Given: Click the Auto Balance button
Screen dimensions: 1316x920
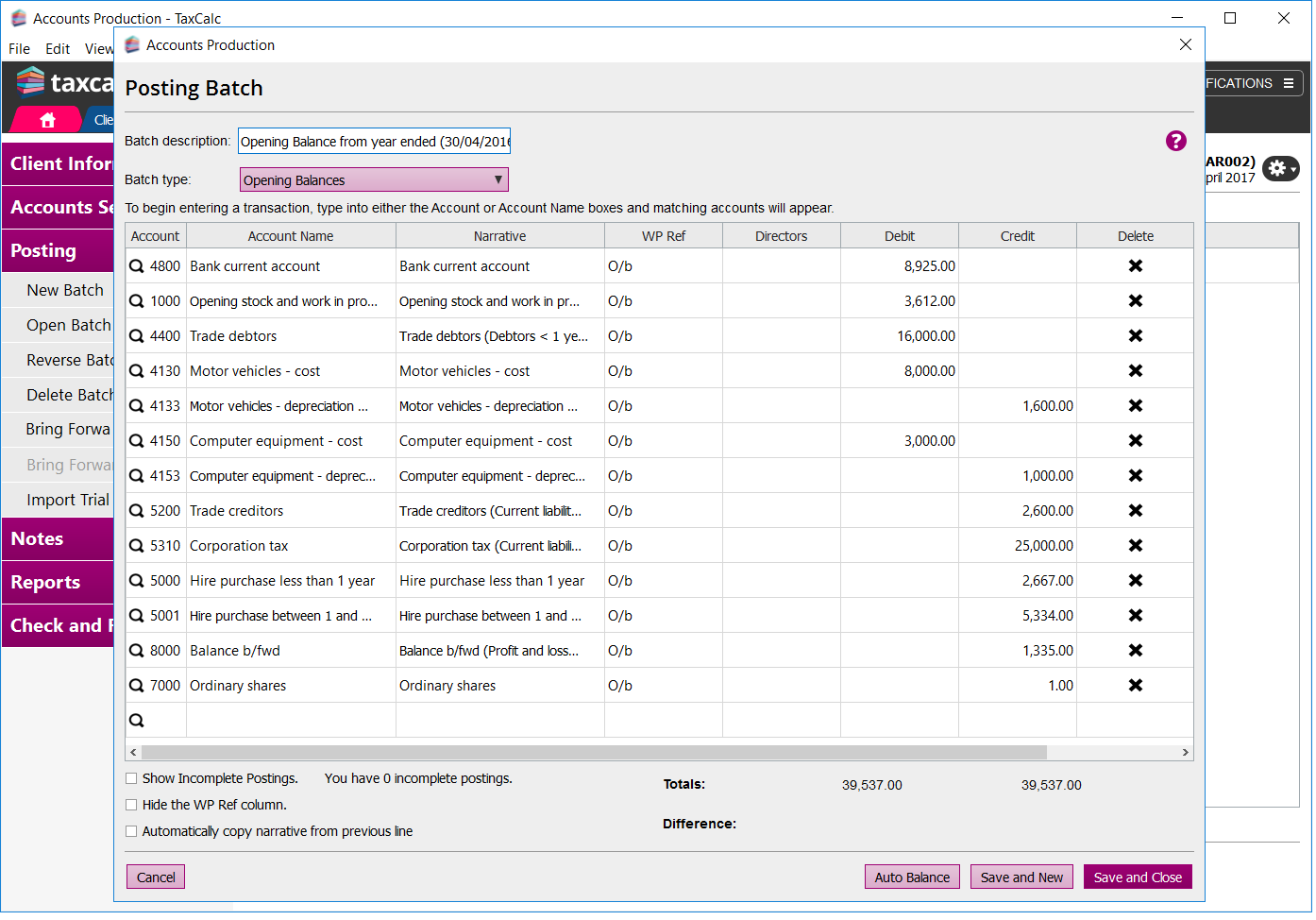Looking at the screenshot, I should 912,878.
